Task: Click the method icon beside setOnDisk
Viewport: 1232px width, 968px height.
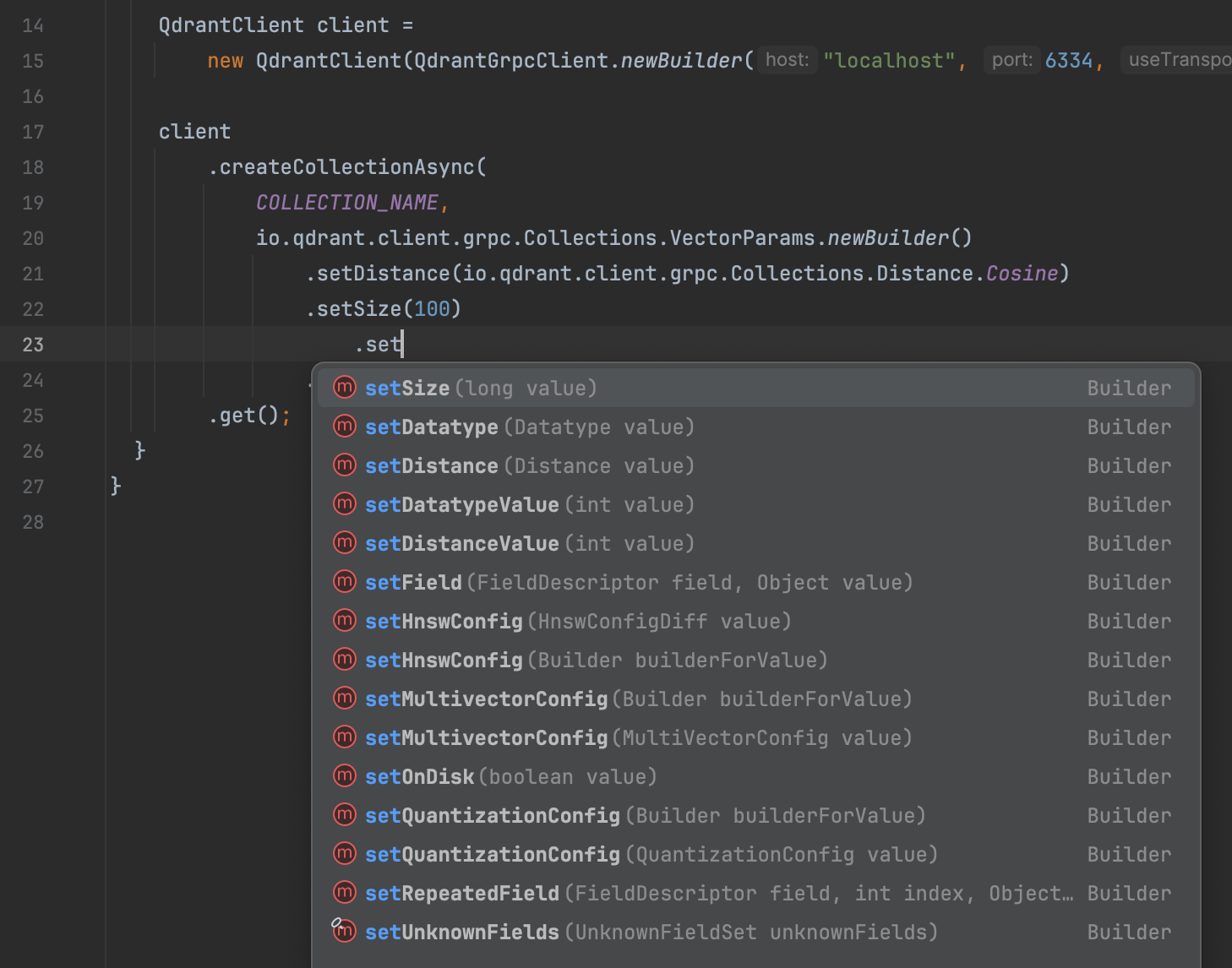Action: click(345, 776)
